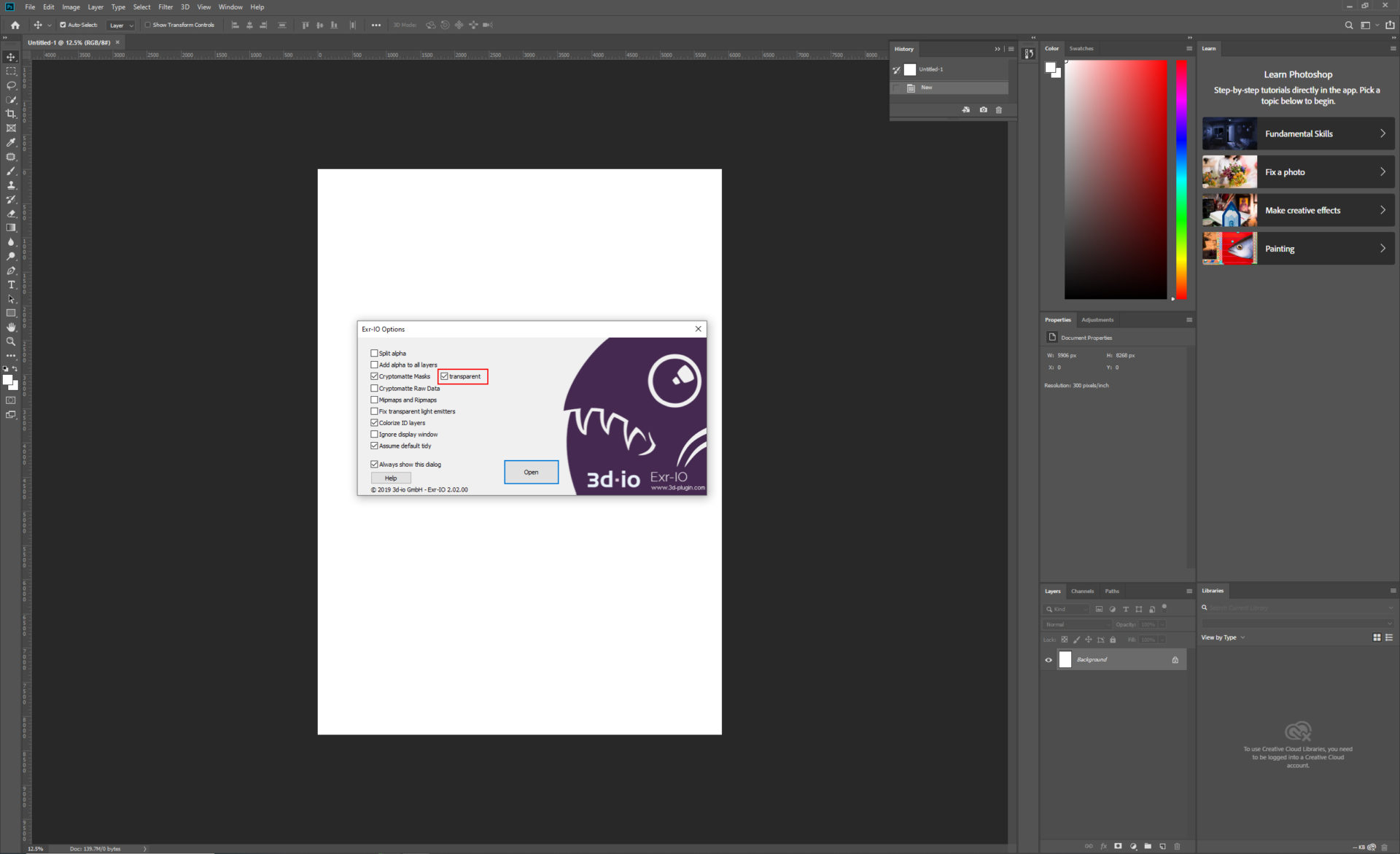Select the Eyedropper tool

(11, 143)
